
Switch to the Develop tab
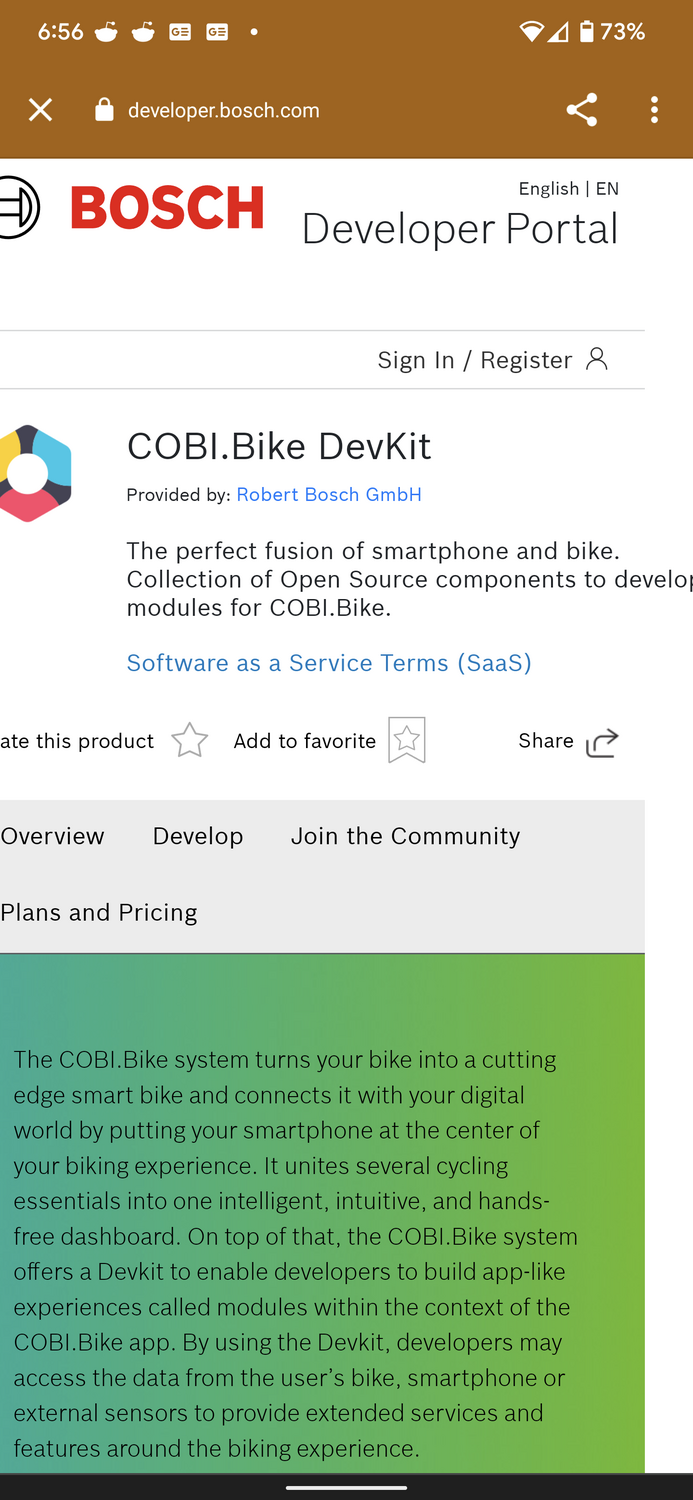pos(198,836)
